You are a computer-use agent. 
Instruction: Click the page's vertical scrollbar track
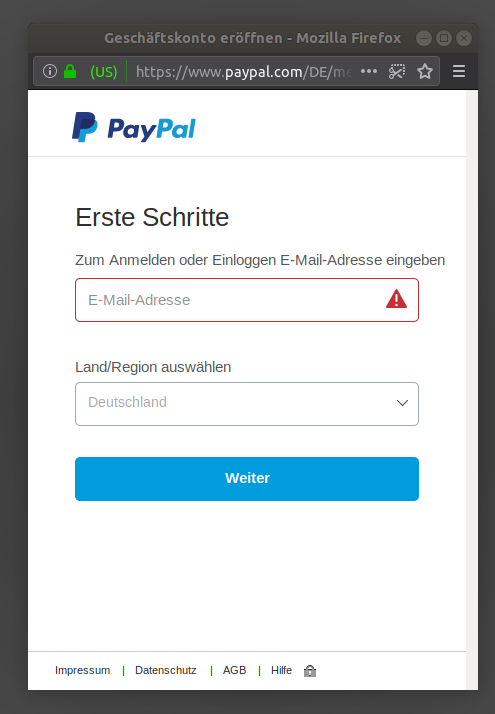(472, 389)
